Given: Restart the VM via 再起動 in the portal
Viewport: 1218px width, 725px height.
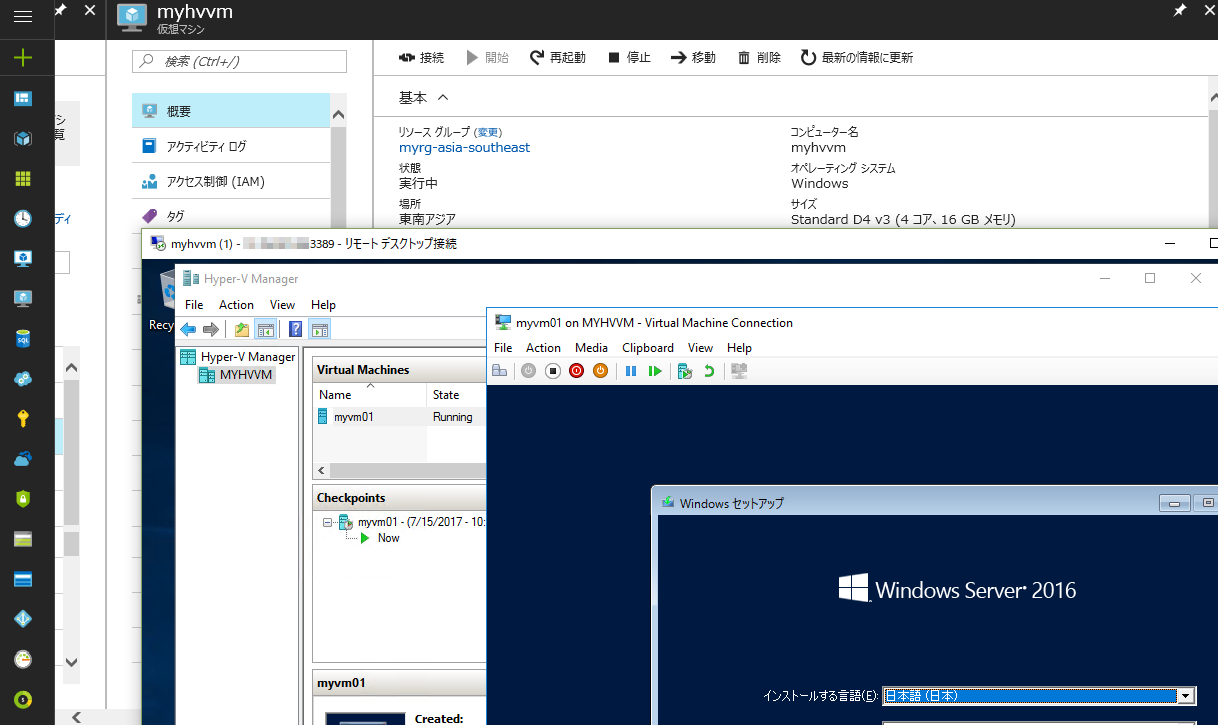Looking at the screenshot, I should click(x=562, y=57).
